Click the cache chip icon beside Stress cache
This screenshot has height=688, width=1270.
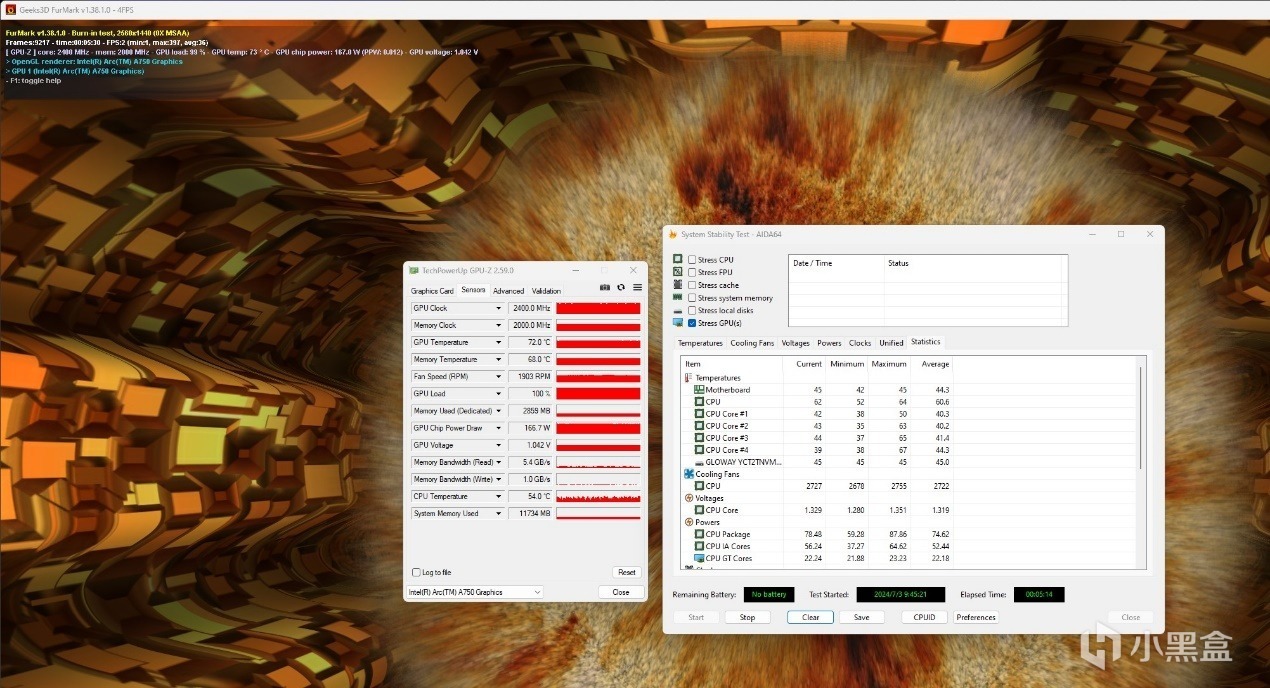click(x=678, y=285)
